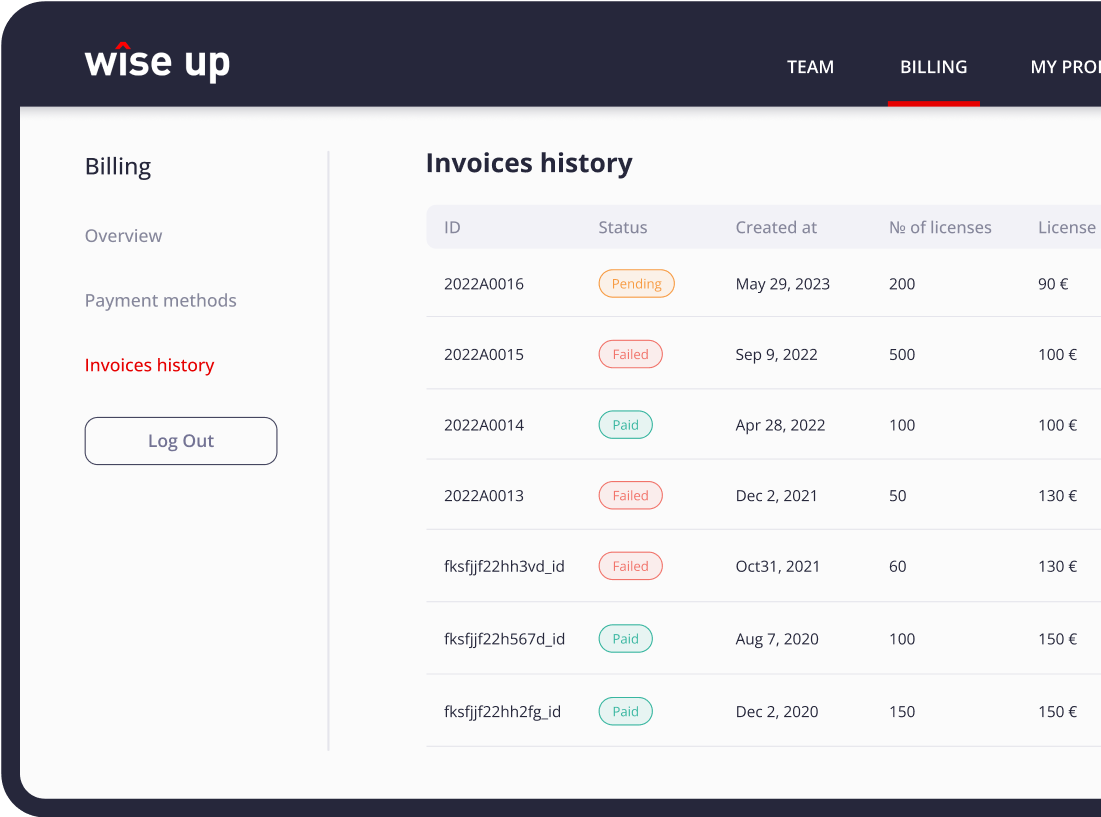Select the invoice row 2022A0013
Viewport: 1101px width, 817px height.
tap(484, 495)
